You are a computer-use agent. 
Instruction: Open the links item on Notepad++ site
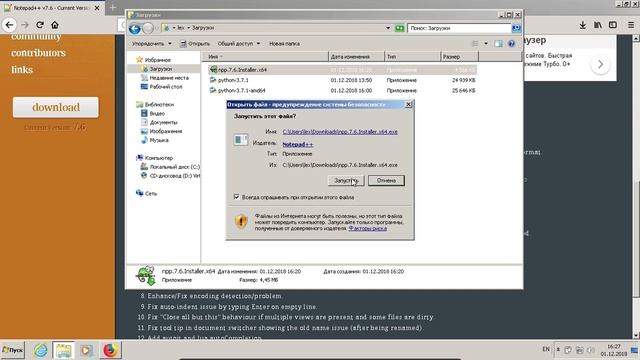pos(22,70)
